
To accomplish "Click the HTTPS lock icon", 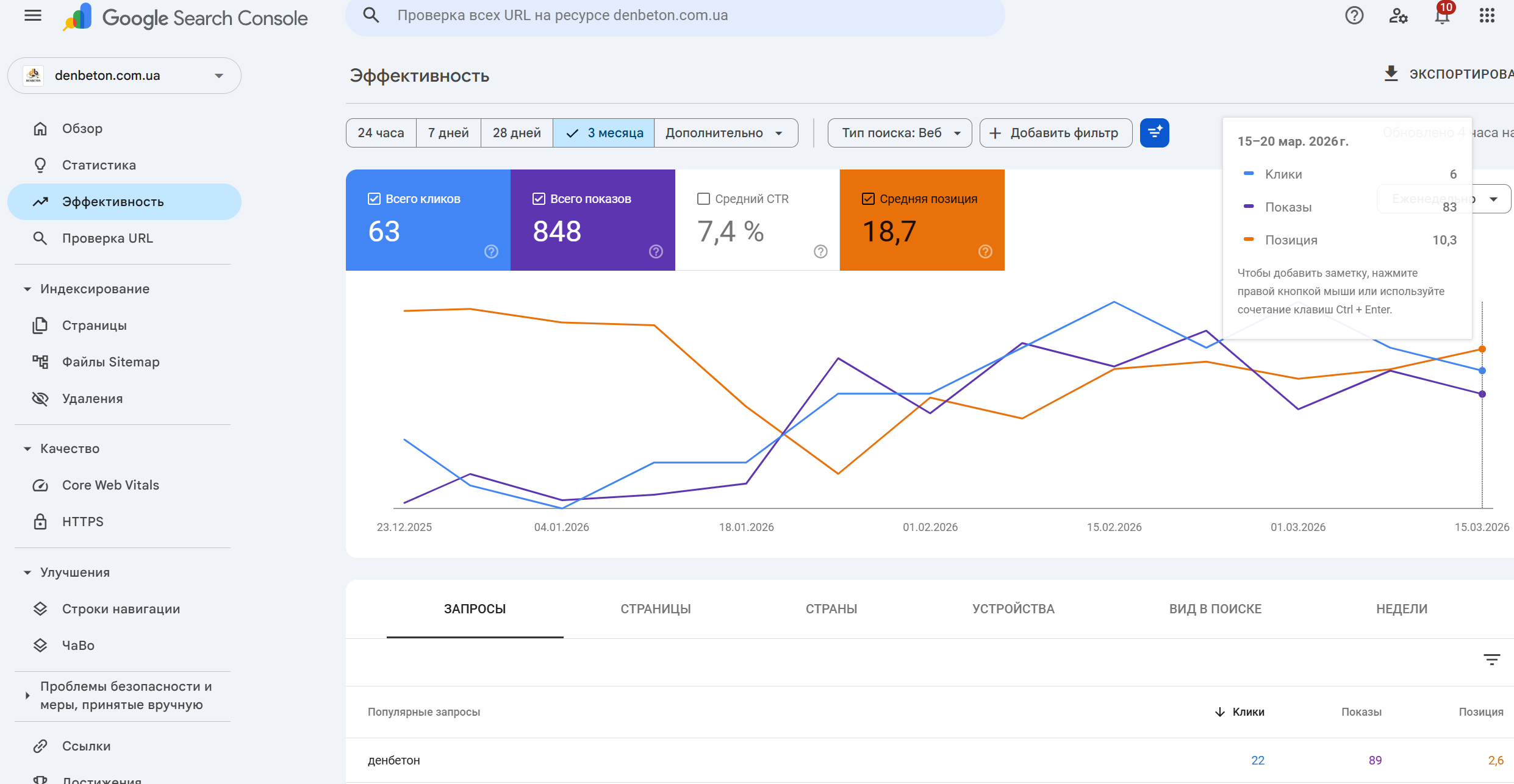I will click(x=40, y=522).
